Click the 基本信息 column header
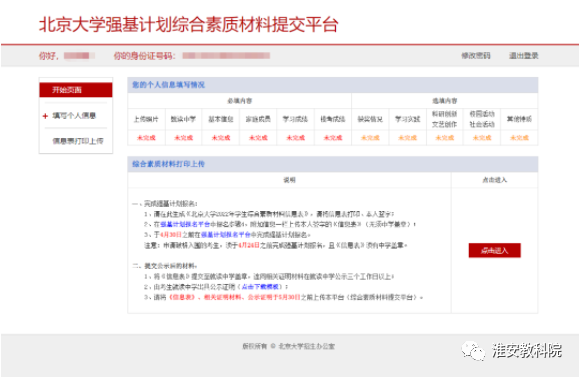The image size is (580, 377). point(221,119)
